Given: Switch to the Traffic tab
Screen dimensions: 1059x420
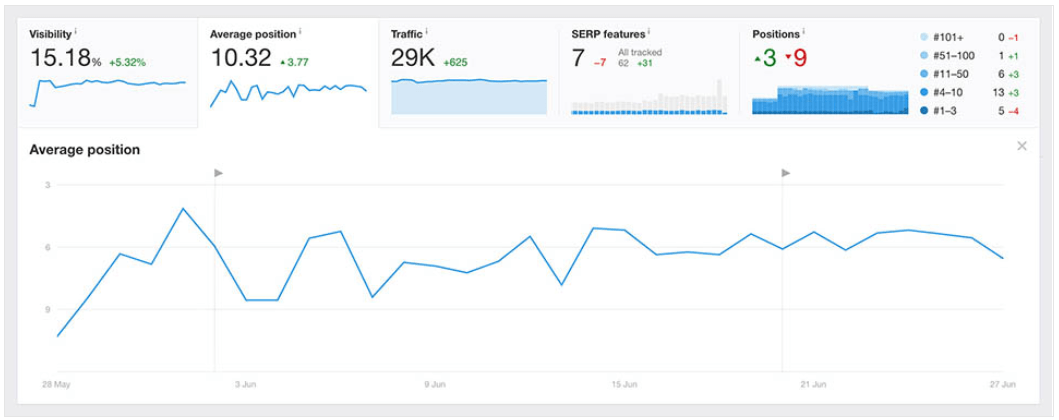Looking at the screenshot, I should tap(468, 71).
